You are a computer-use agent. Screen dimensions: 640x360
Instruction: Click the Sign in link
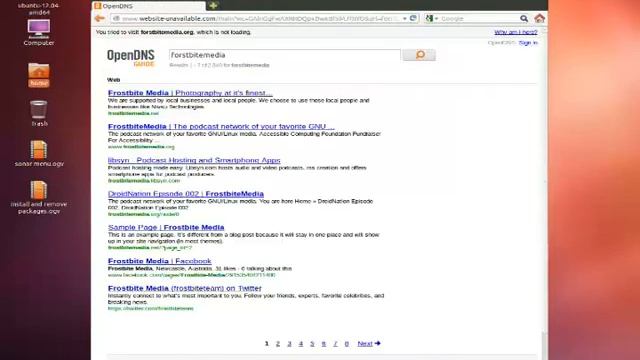click(528, 43)
